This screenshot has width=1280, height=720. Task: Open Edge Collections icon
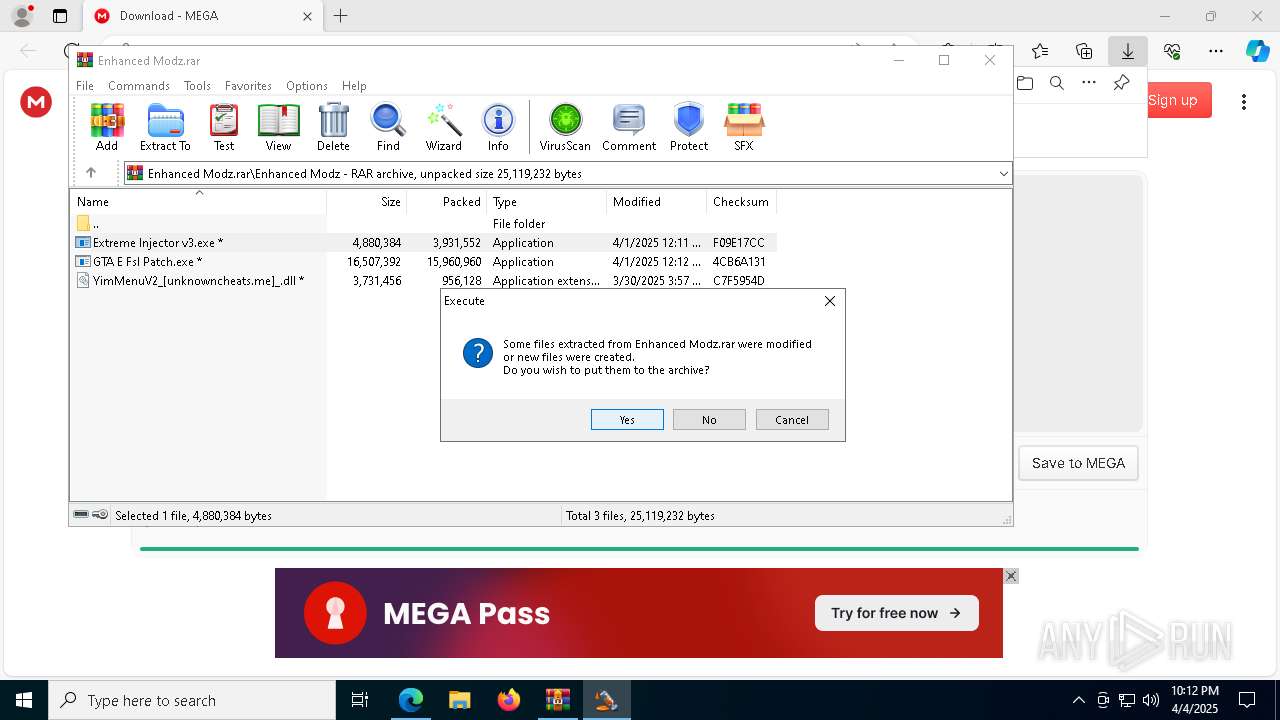[x=1084, y=51]
